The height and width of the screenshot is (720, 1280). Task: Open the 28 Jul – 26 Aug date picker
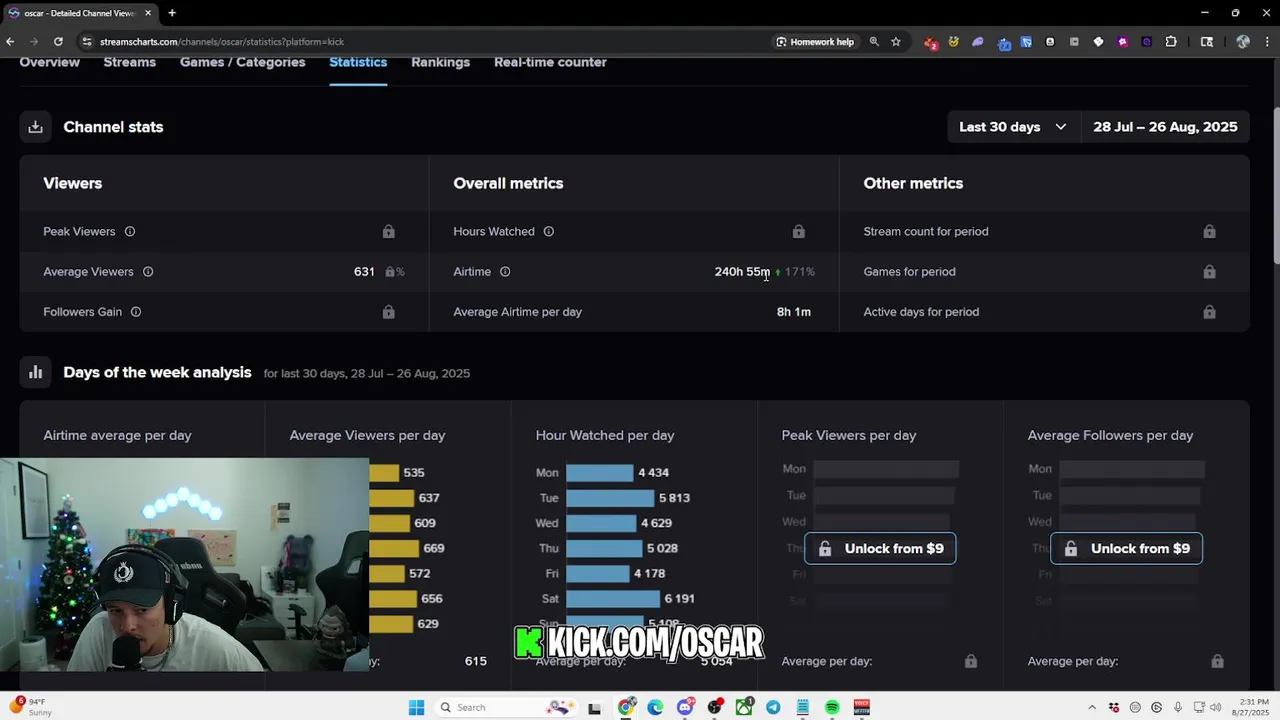(x=1165, y=127)
